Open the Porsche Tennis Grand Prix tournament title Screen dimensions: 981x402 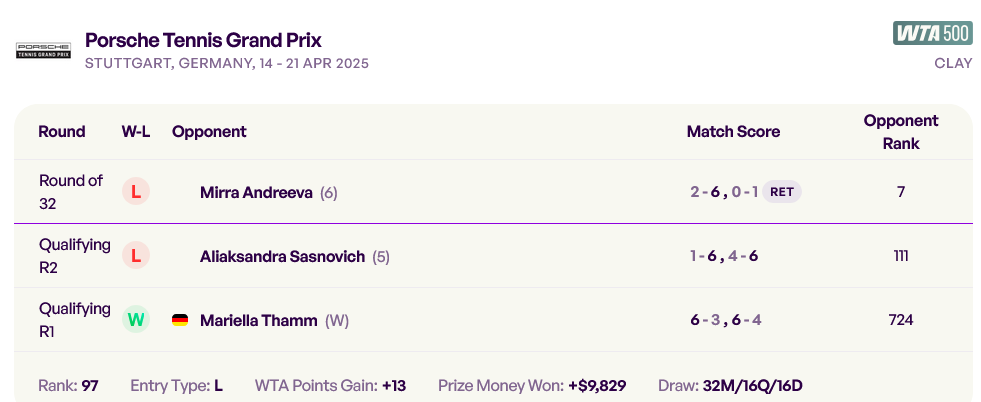[203, 40]
